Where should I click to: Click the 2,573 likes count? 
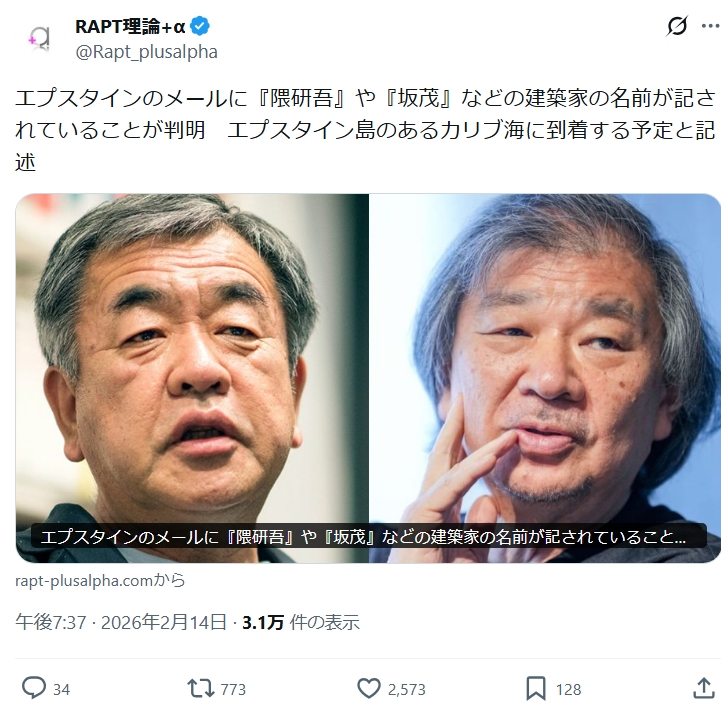[x=406, y=689]
